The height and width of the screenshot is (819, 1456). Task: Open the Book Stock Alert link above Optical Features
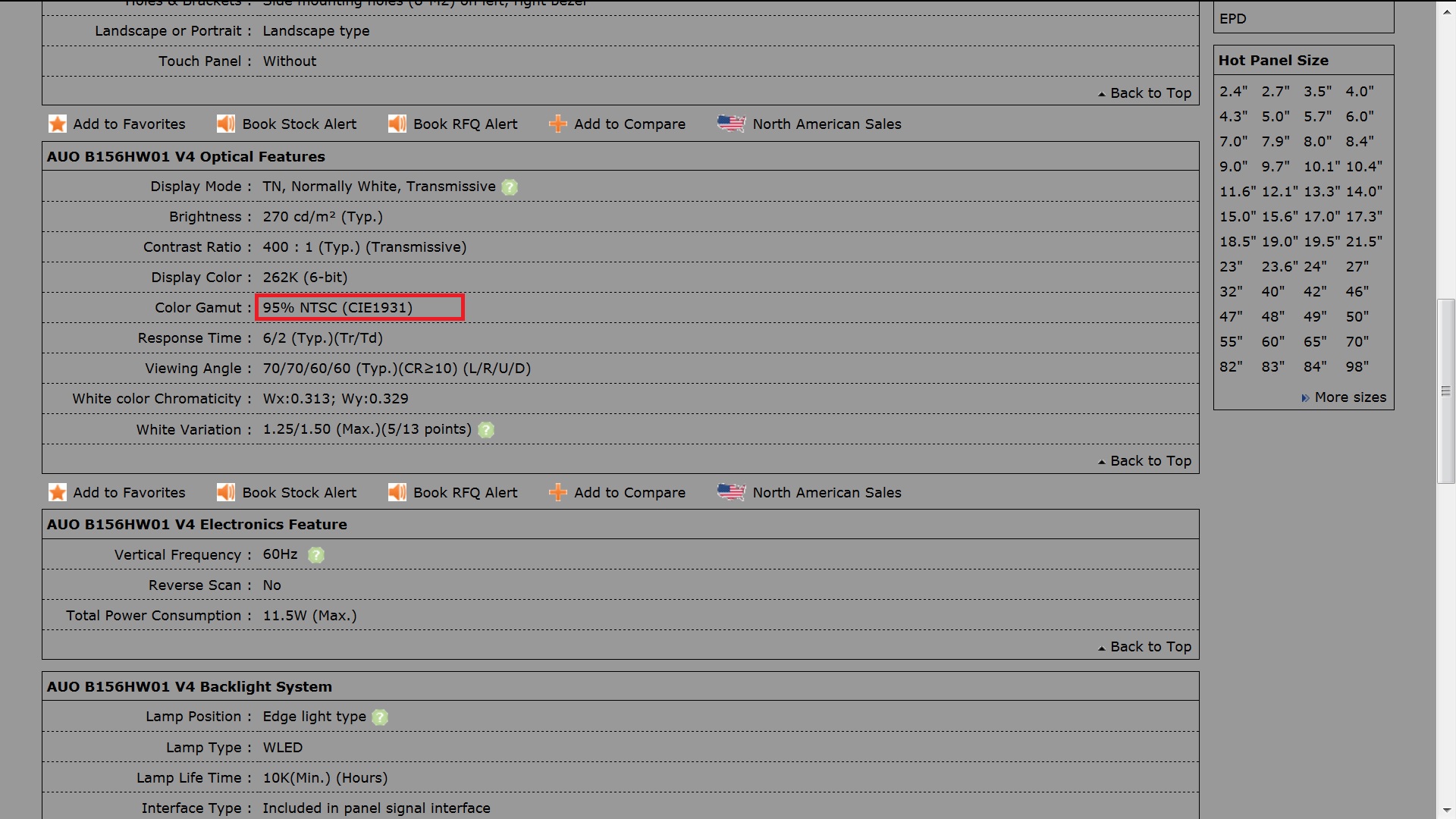(300, 124)
